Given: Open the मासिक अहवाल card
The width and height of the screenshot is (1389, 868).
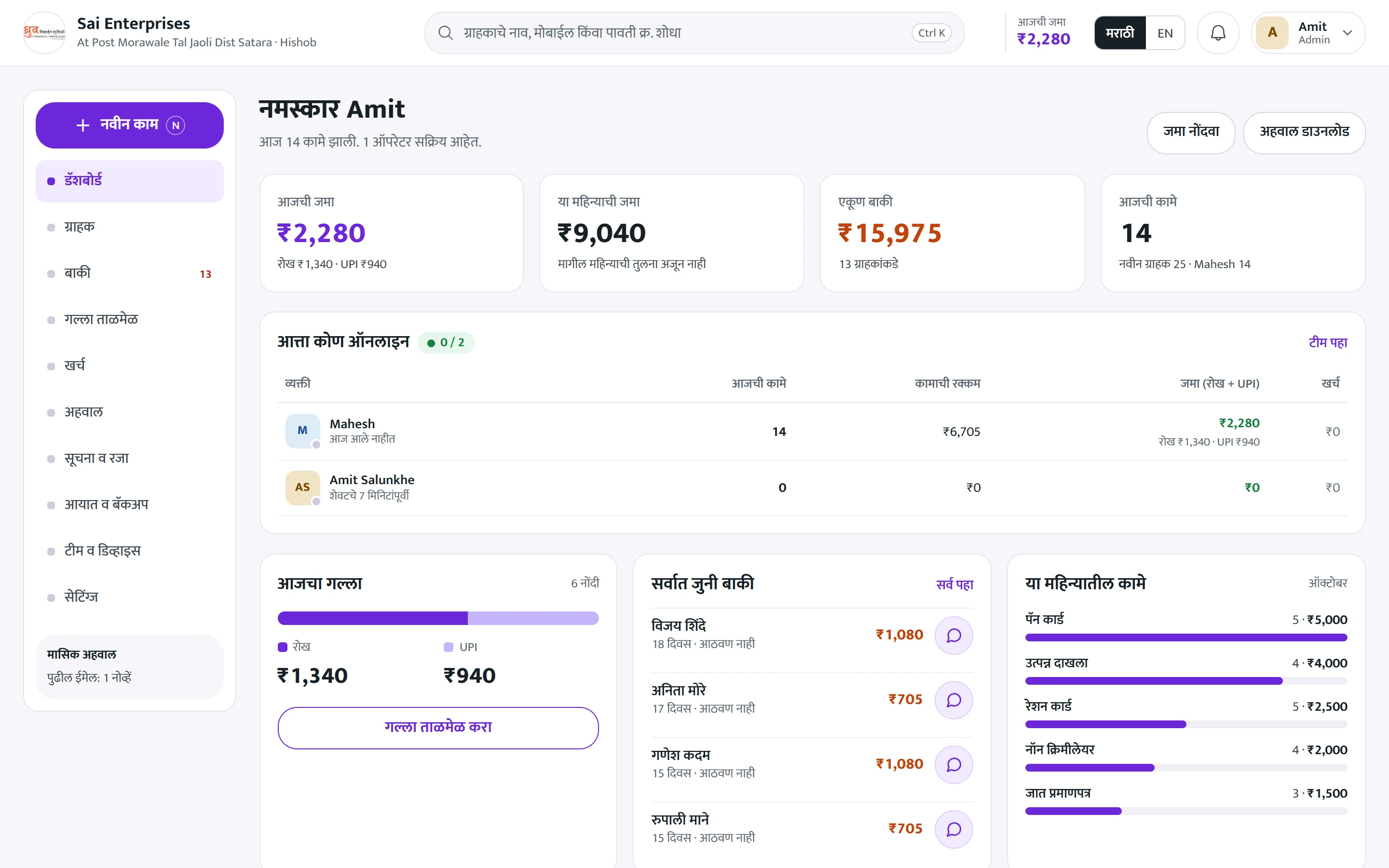Looking at the screenshot, I should (130, 666).
